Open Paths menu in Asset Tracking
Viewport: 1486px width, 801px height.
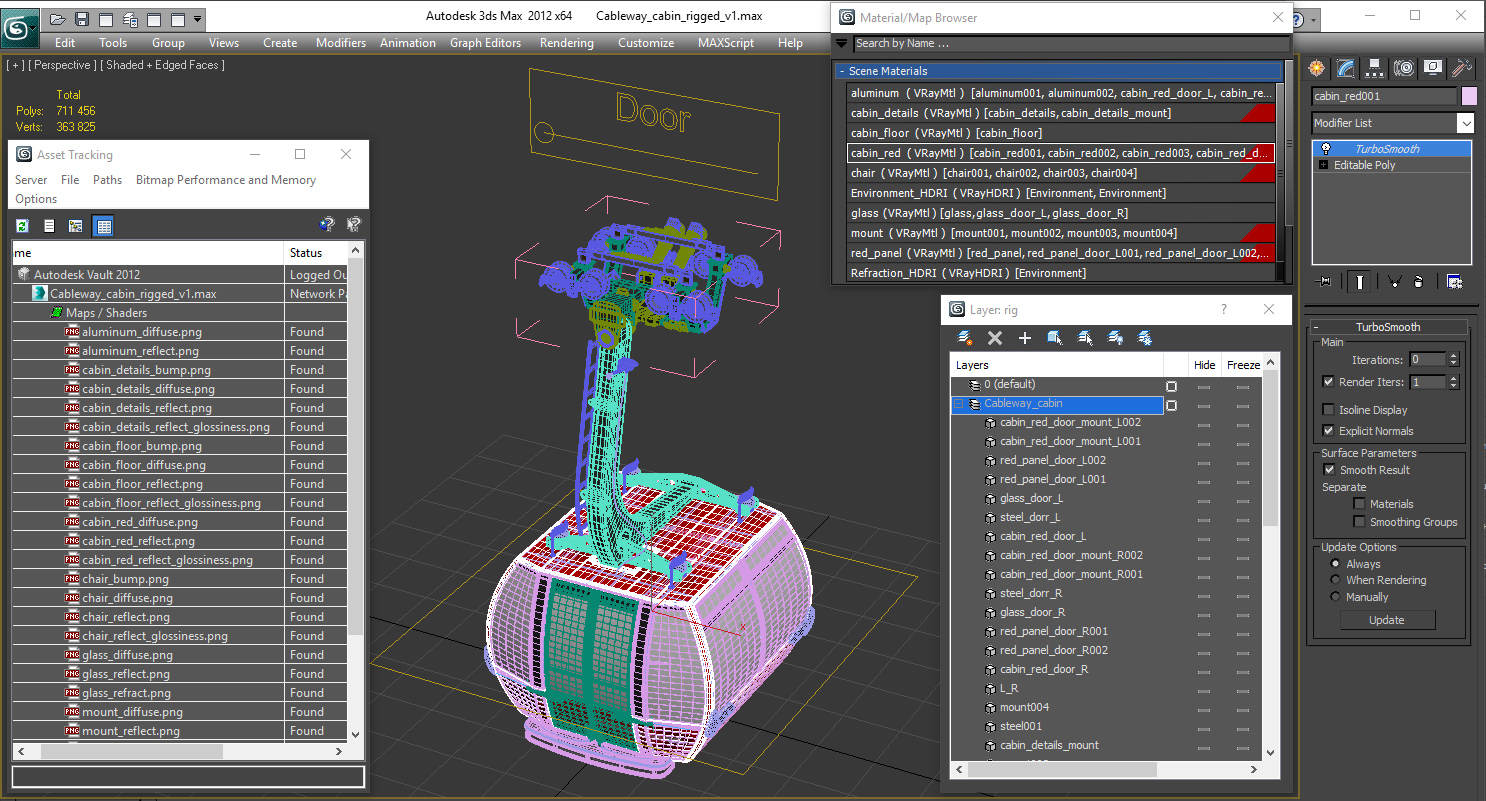107,180
